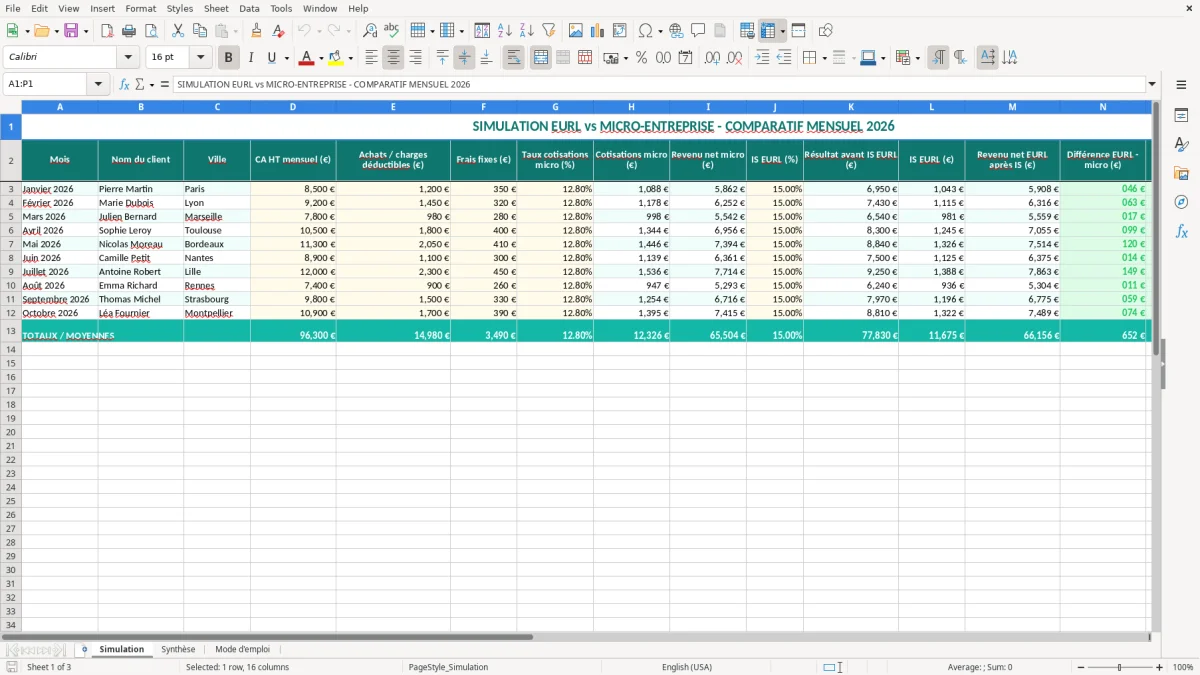Expand the Font Name dropdown
The image size is (1200, 675).
[128, 58]
